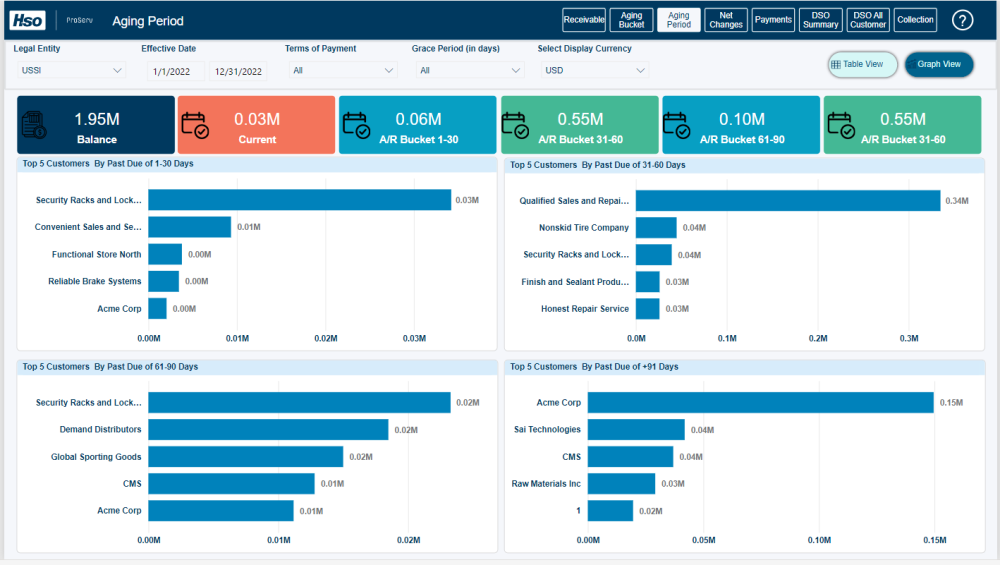The height and width of the screenshot is (565, 1000).
Task: Click 'Top 5 Customers By Past Due of +91 Days' title
Action: [x=594, y=367]
